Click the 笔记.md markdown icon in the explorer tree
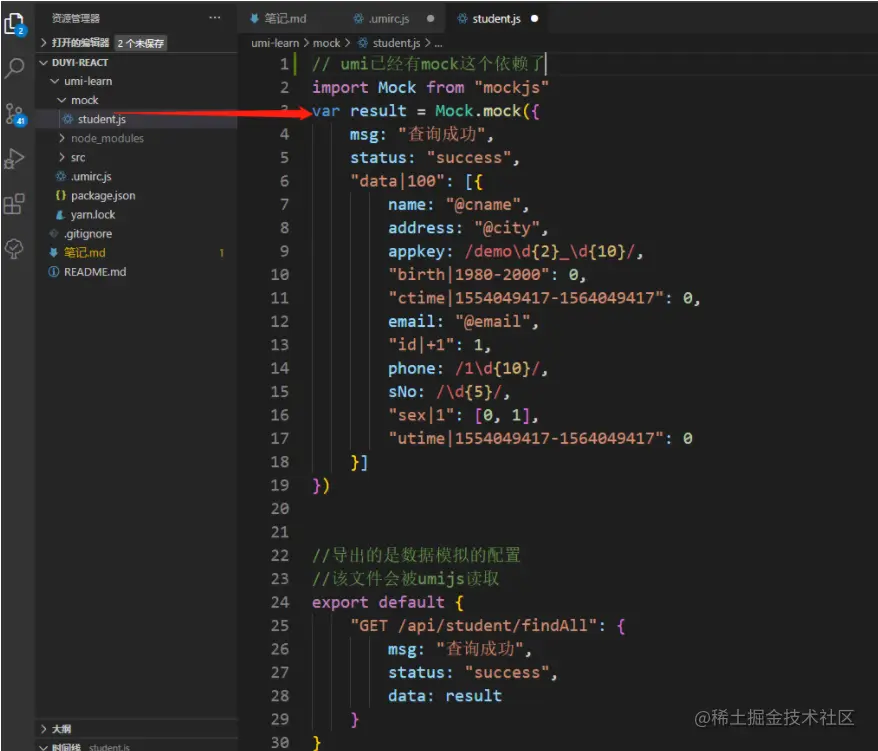 [54, 253]
